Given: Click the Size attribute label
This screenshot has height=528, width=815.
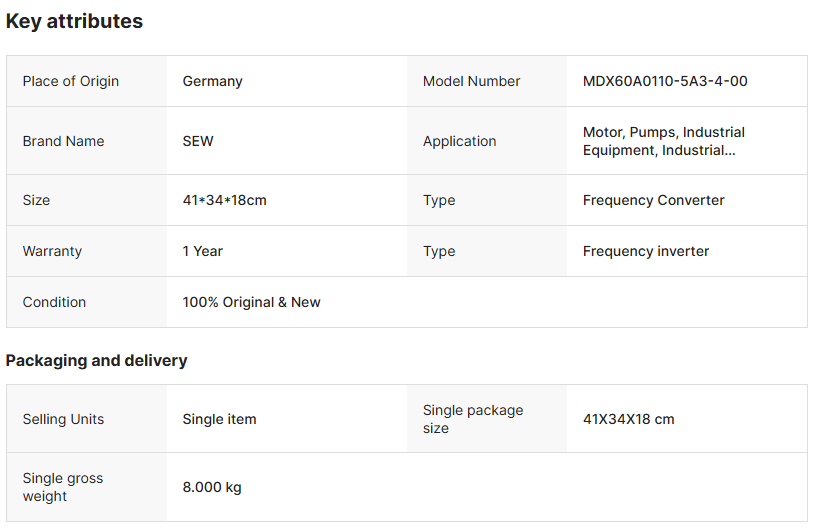Looking at the screenshot, I should point(36,200).
